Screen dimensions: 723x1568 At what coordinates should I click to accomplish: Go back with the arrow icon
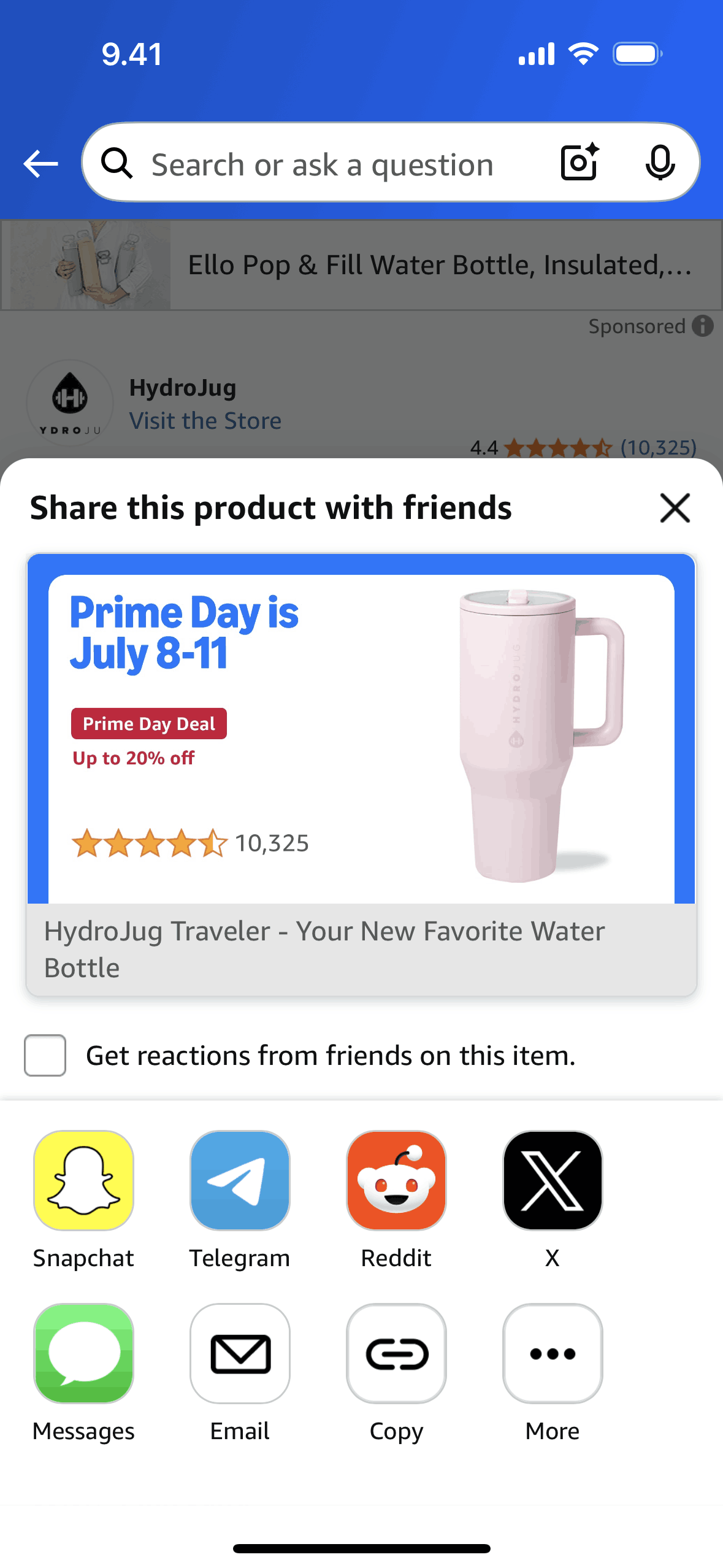40,164
